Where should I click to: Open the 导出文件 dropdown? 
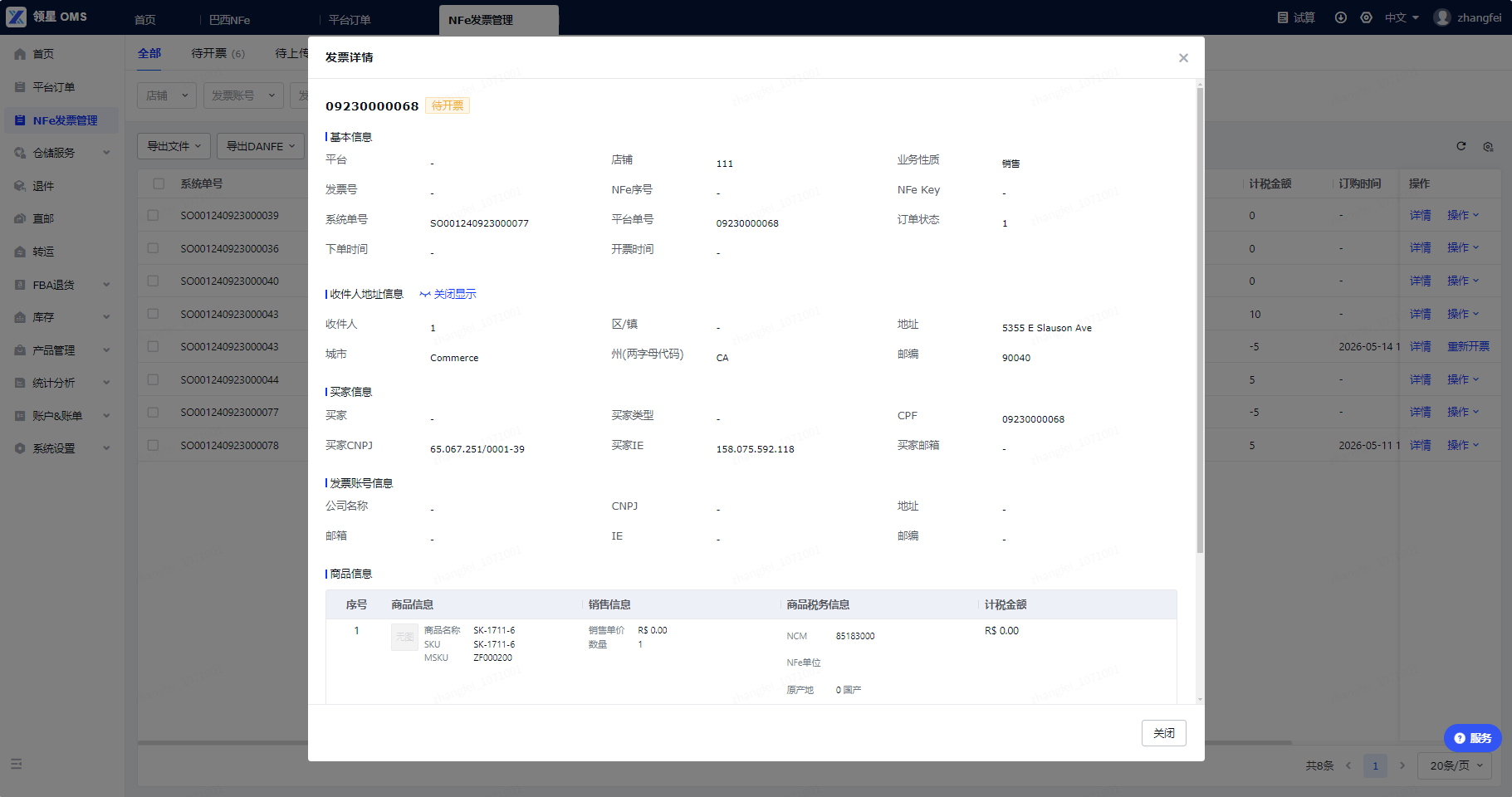point(174,146)
